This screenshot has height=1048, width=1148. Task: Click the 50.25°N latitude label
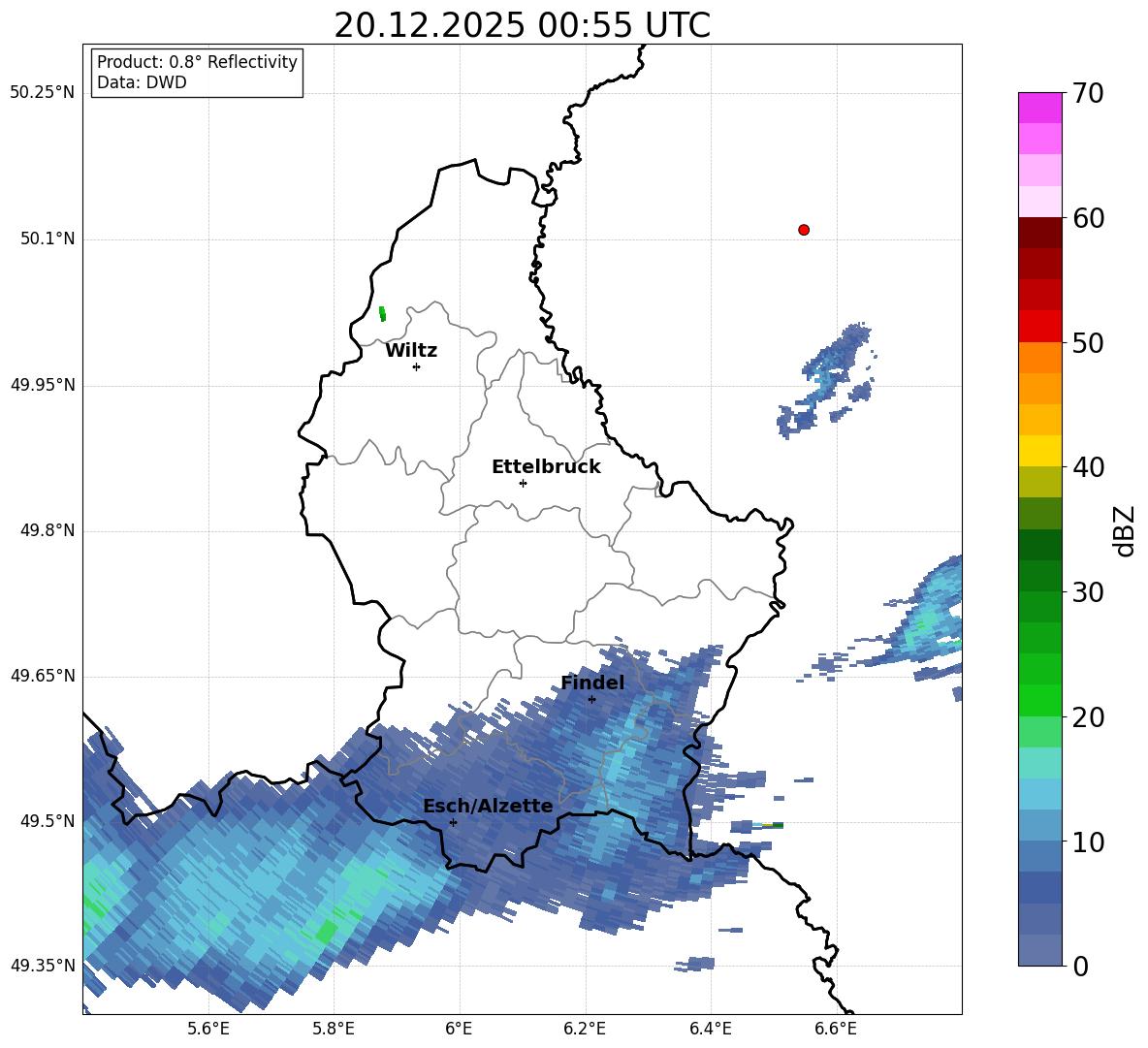(x=43, y=93)
